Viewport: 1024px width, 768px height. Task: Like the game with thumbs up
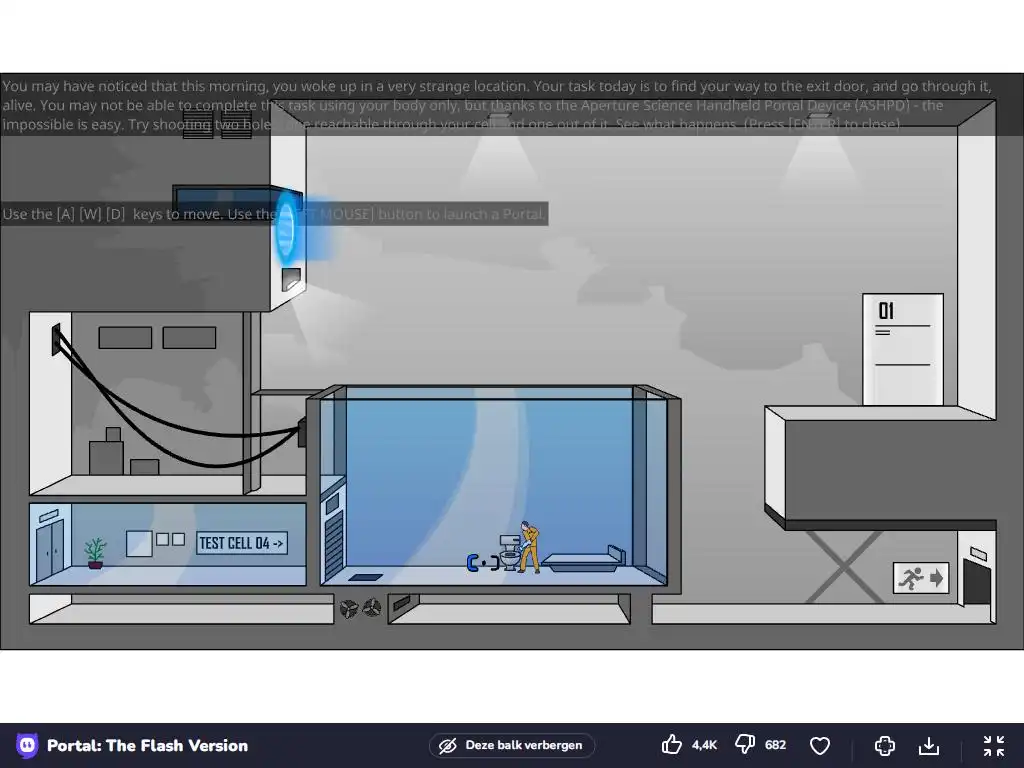coord(671,745)
